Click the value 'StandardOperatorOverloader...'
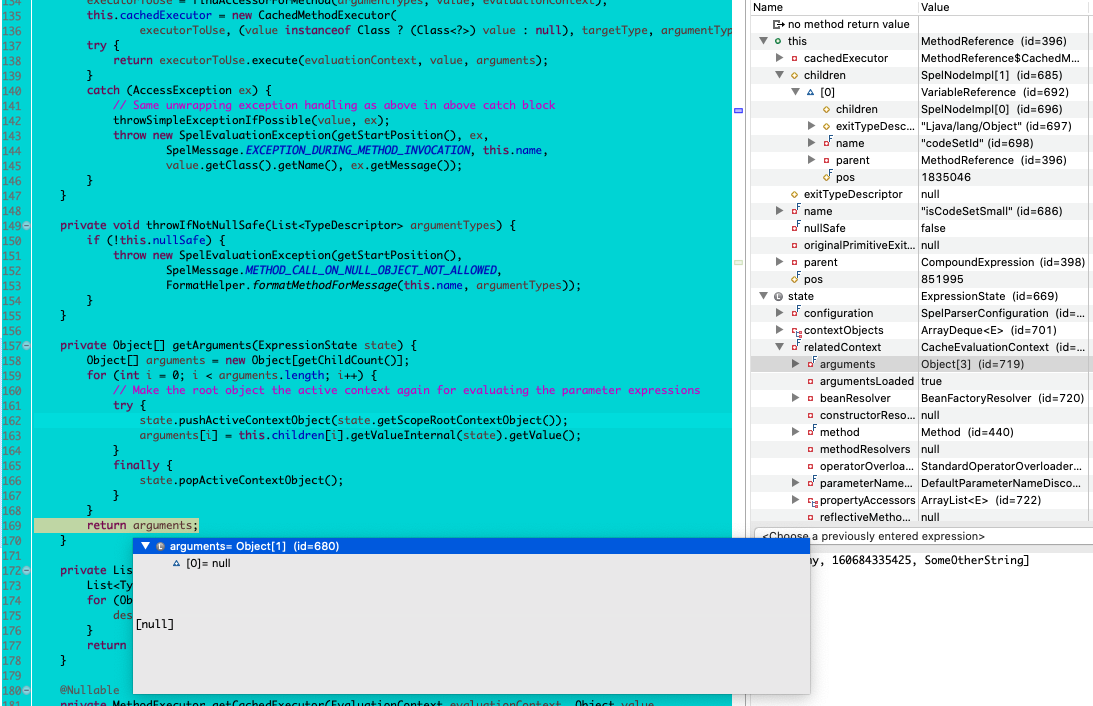 (1002, 466)
